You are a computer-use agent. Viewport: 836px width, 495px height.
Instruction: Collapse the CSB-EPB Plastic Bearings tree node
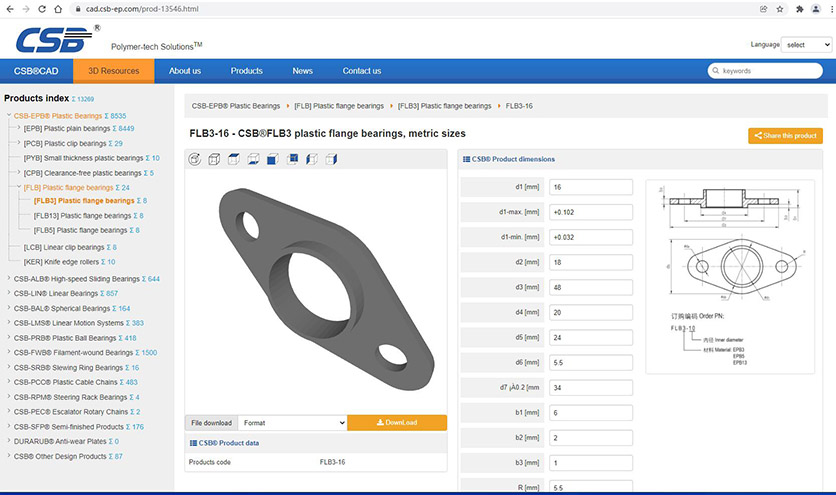point(9,115)
